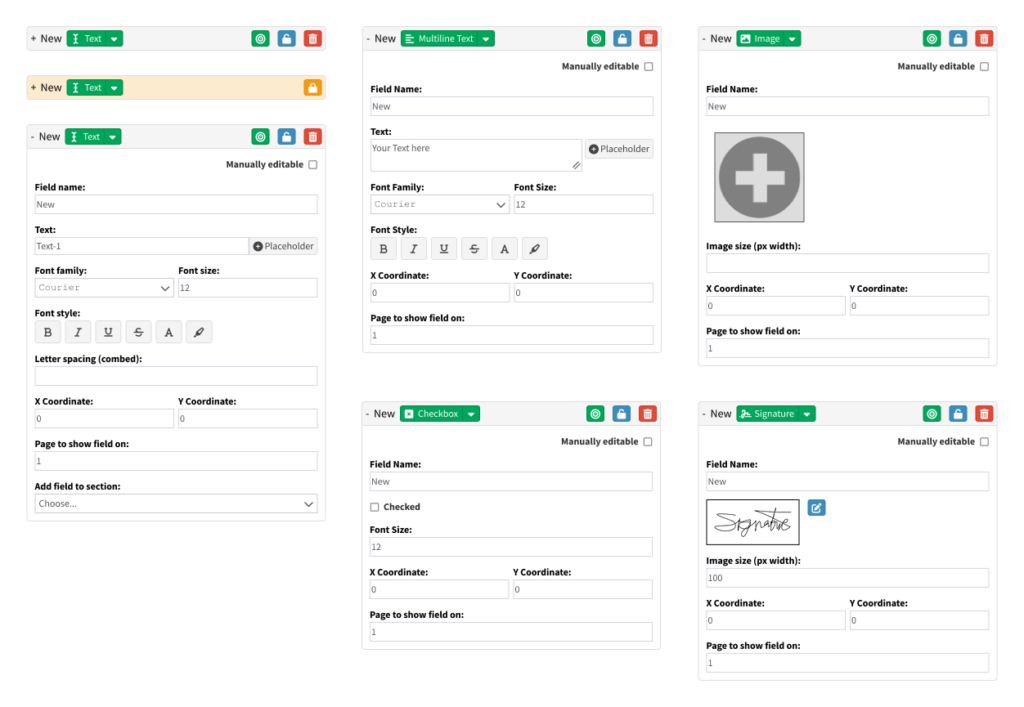Tick the Checked checkbox in Checkbox panel

click(374, 507)
